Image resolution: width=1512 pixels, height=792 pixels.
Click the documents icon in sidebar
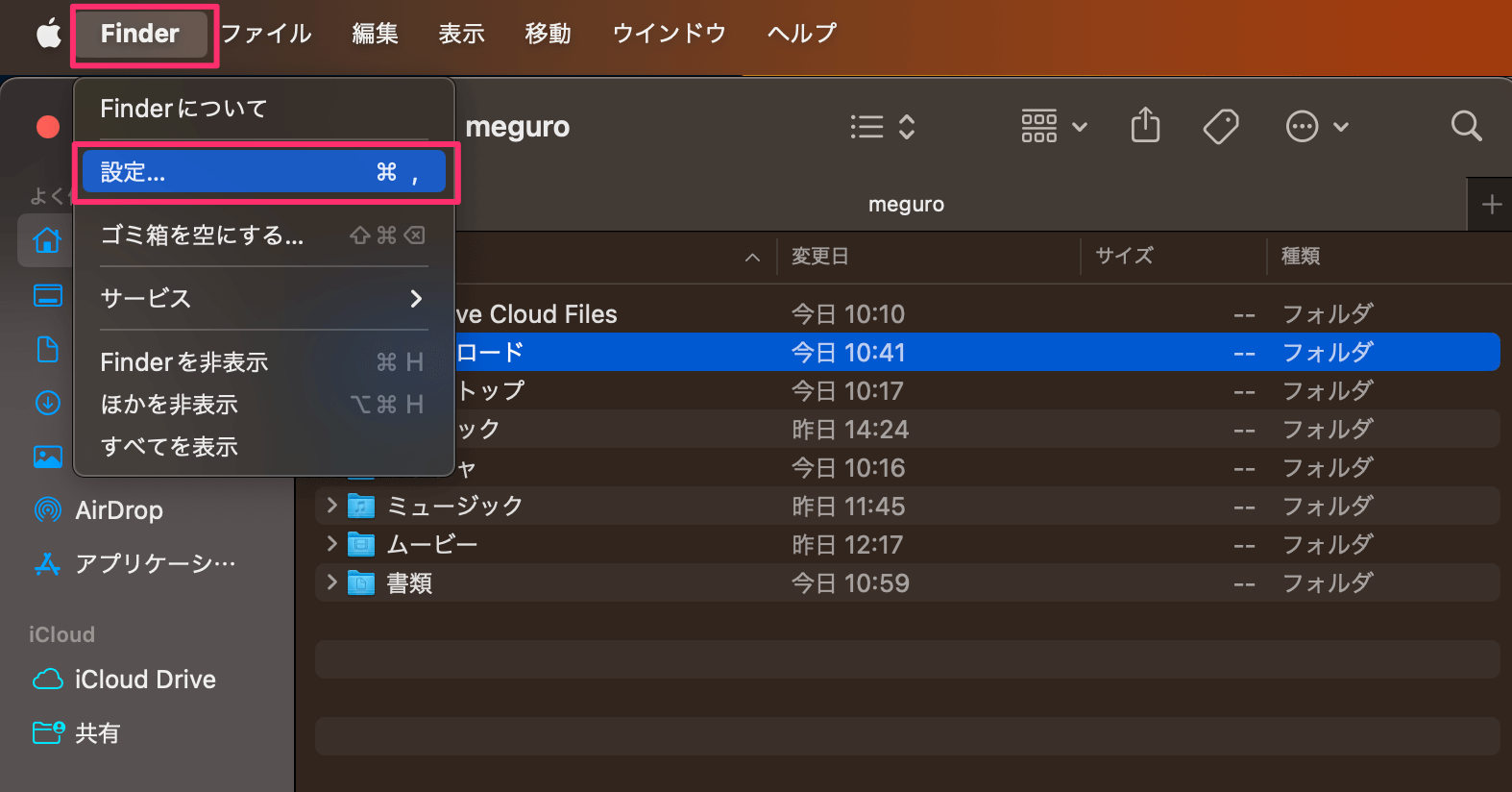(47, 349)
